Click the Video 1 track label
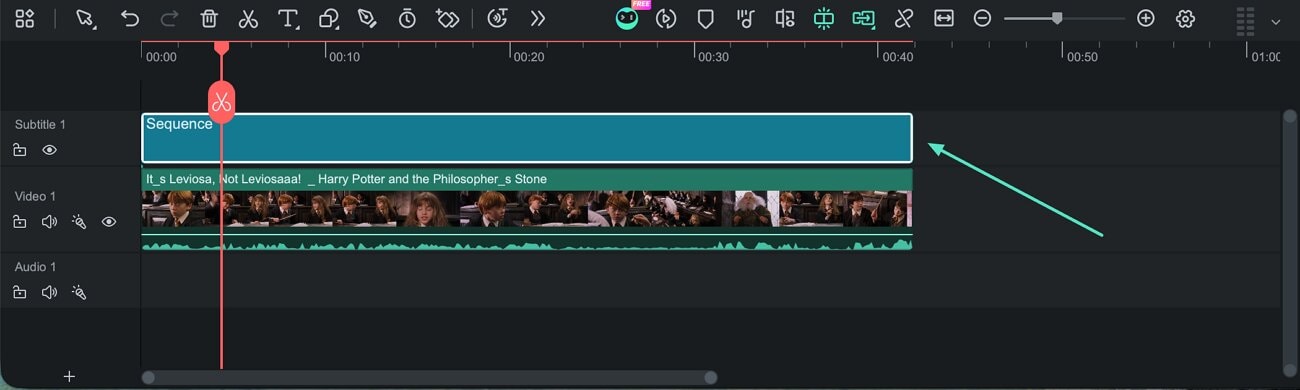1300x390 pixels. pos(35,196)
